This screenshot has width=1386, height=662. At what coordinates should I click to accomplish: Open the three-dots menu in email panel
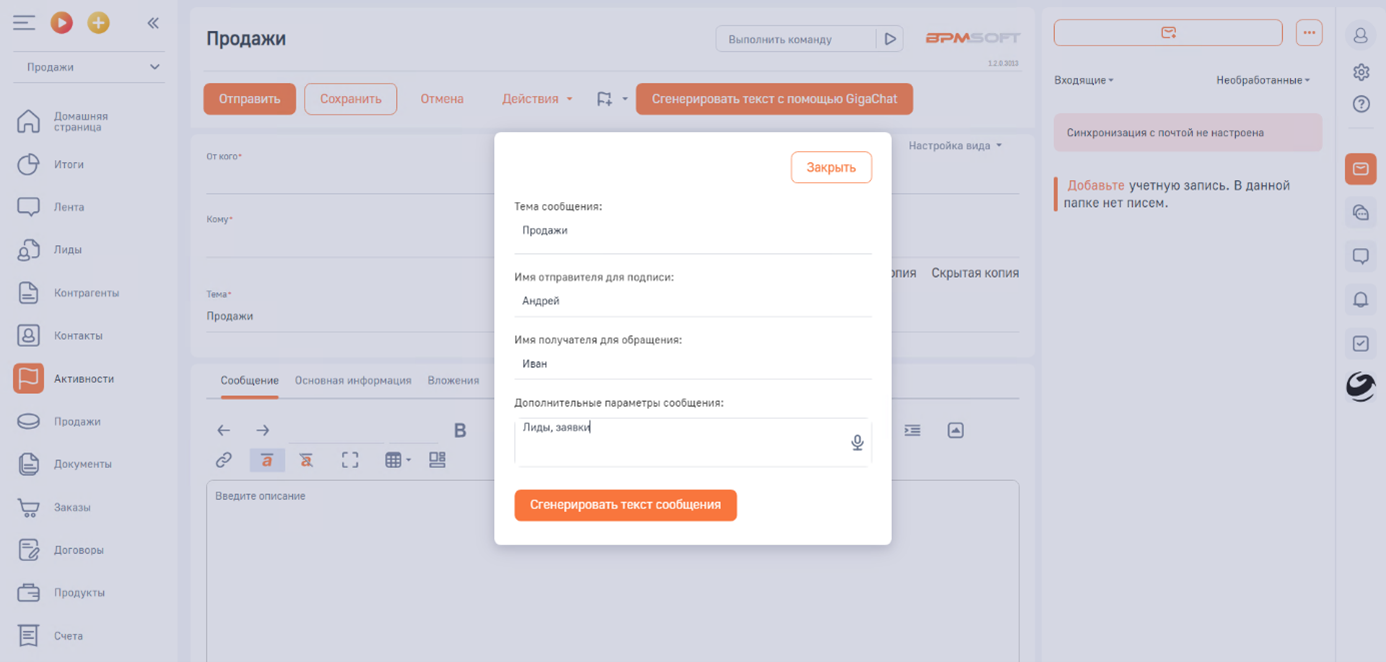tap(1309, 33)
